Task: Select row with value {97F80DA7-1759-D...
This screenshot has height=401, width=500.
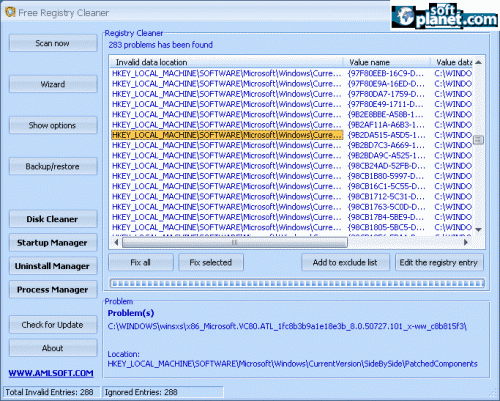Action: coord(292,94)
